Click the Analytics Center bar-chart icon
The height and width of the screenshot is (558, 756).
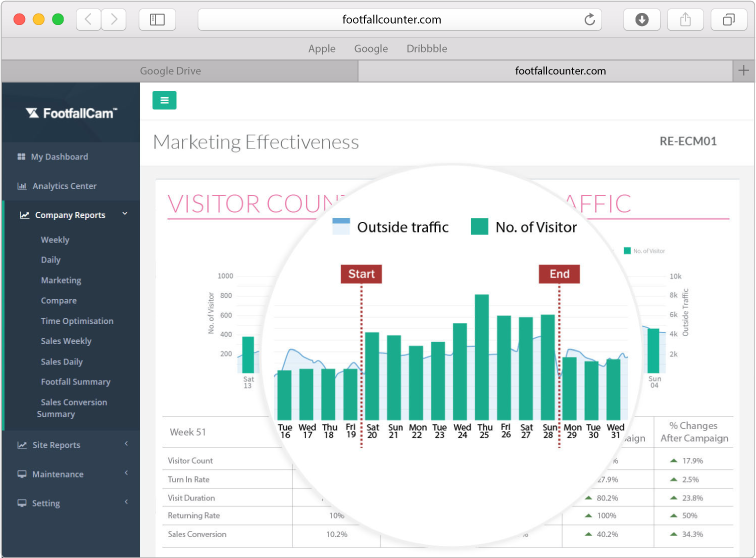(22, 186)
